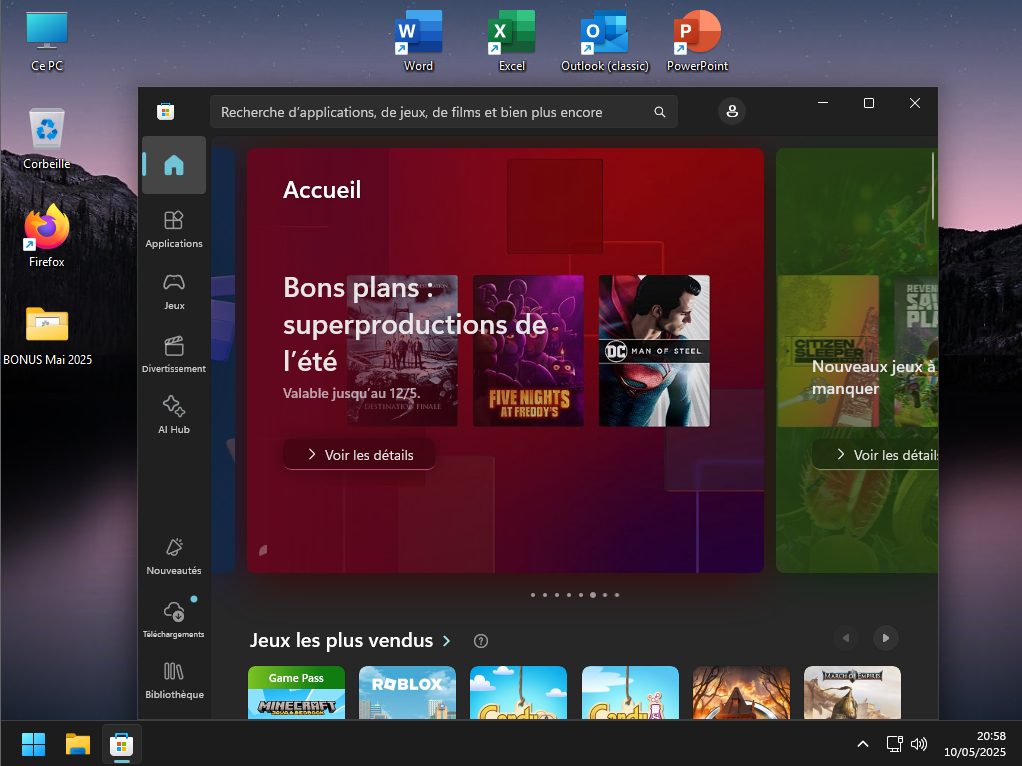Click the help icon beside Jeux les plus vendus
The height and width of the screenshot is (766, 1022).
[481, 641]
